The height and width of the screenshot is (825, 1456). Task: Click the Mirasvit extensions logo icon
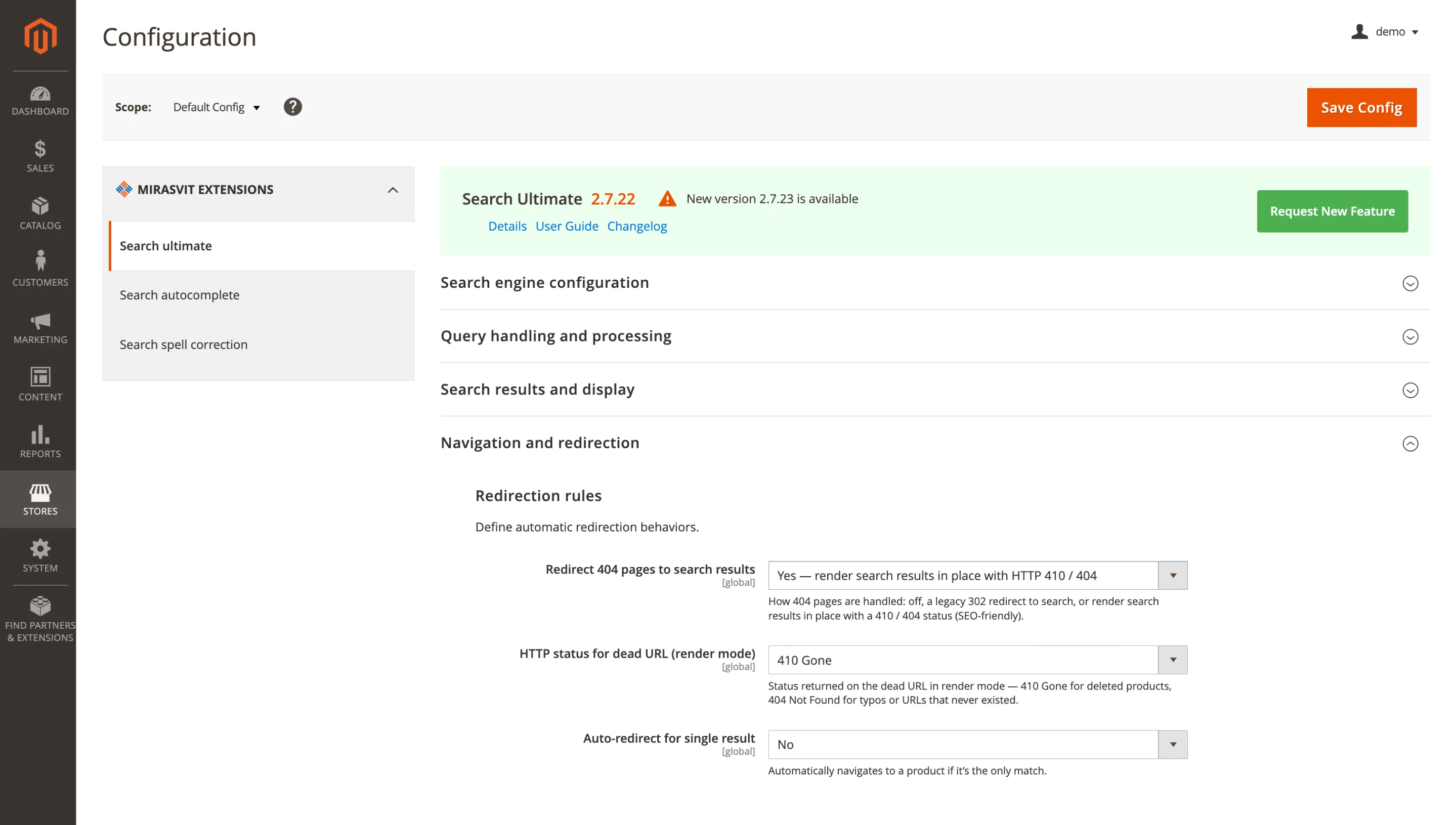[x=124, y=189]
